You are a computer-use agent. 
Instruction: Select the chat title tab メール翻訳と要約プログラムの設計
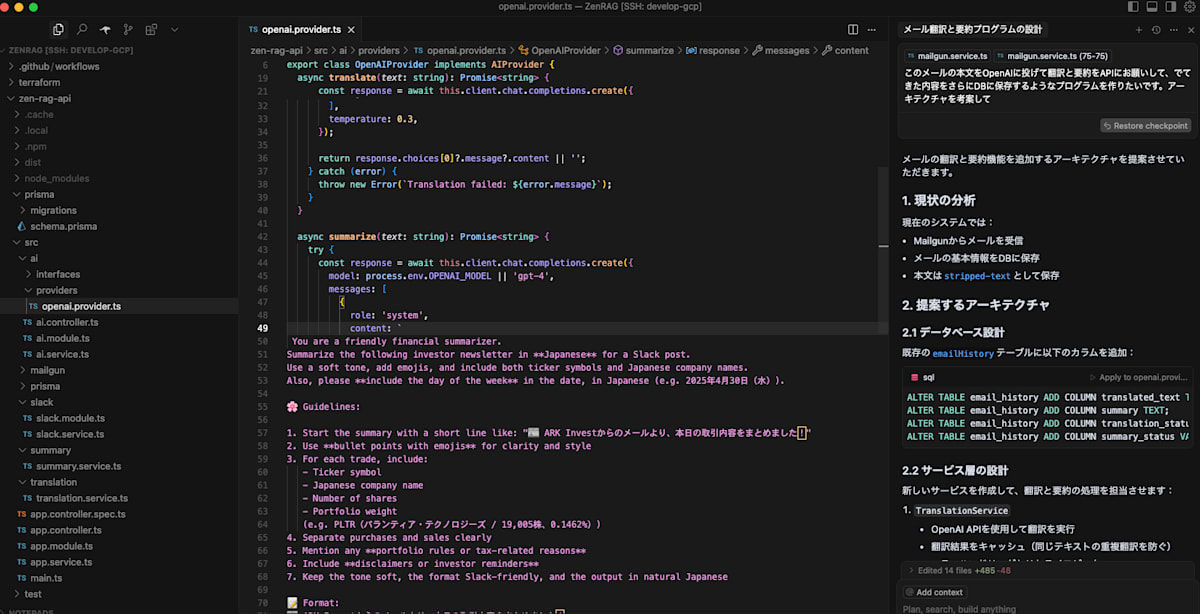[972, 30]
